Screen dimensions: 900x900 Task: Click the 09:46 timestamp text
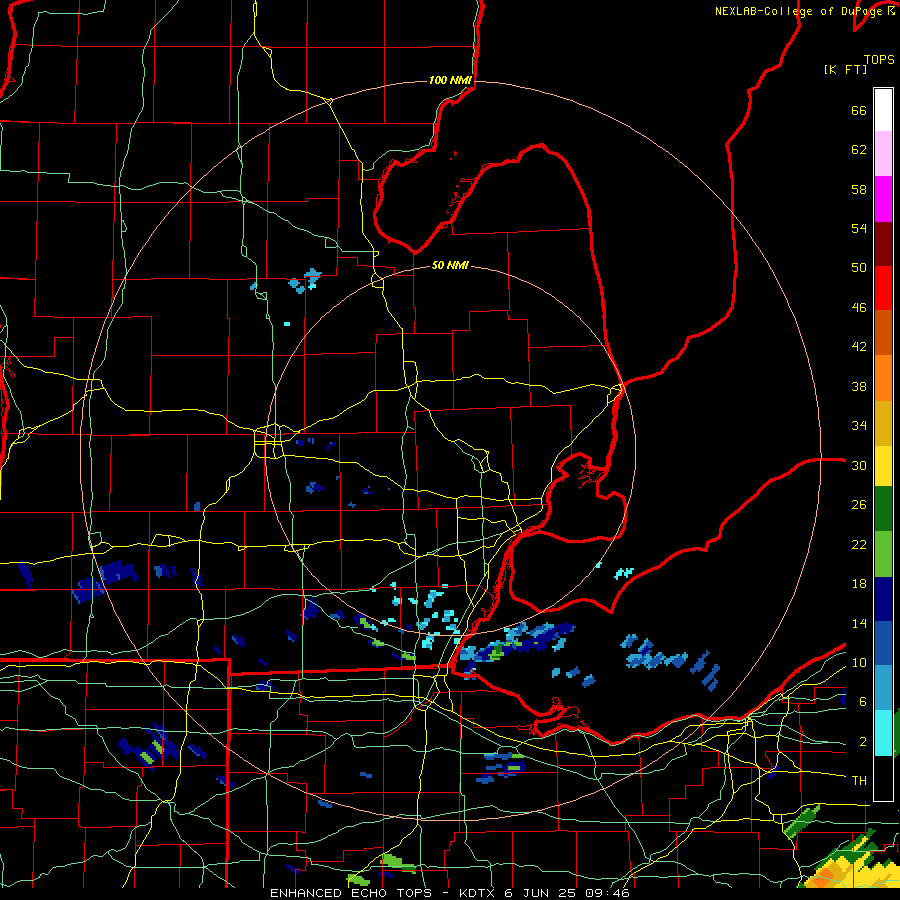607,893
